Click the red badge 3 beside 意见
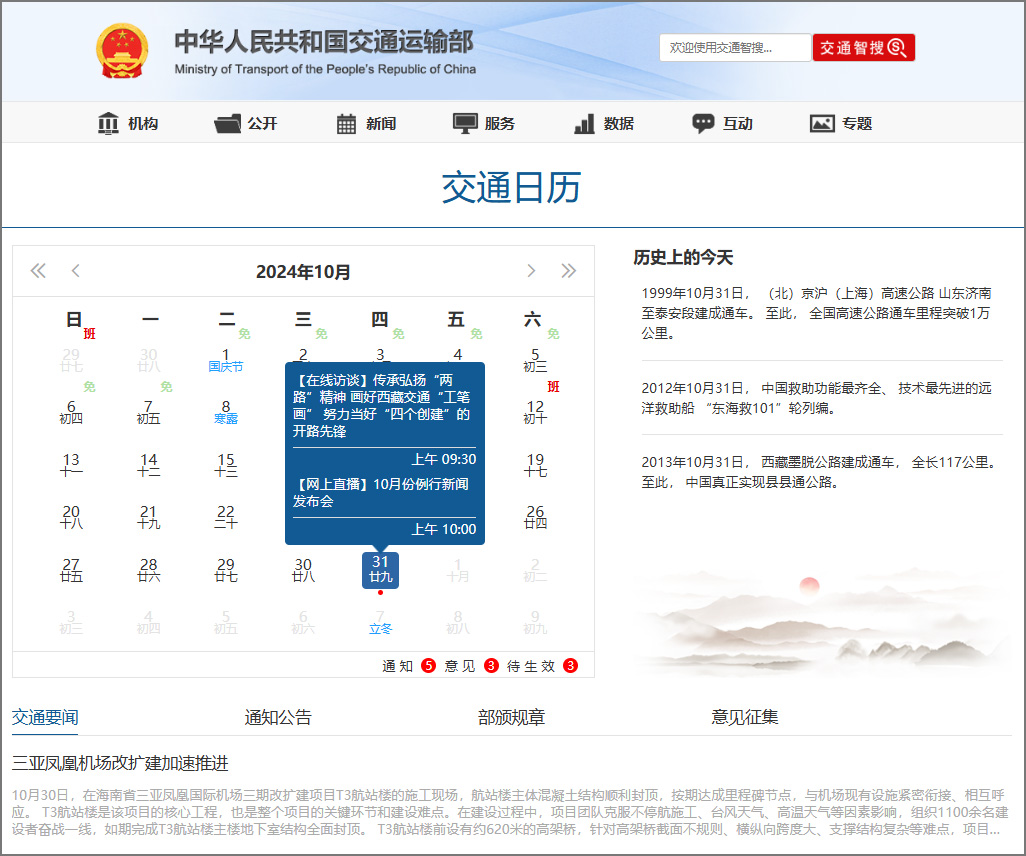The width and height of the screenshot is (1026, 856). coord(491,666)
